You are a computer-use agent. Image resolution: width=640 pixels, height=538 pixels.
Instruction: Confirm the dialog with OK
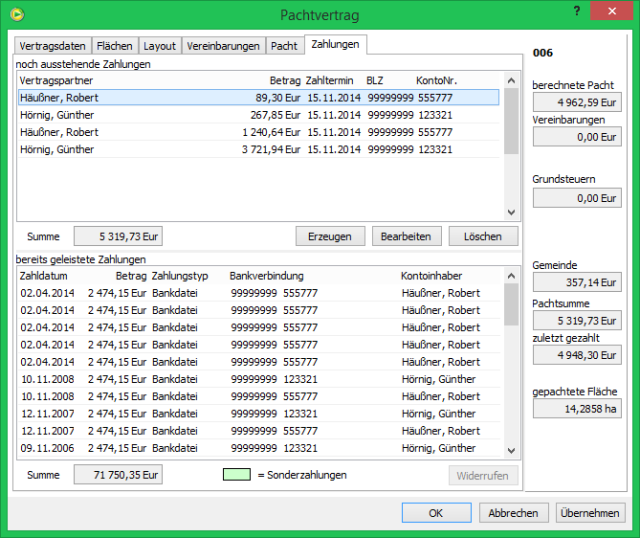click(435, 513)
